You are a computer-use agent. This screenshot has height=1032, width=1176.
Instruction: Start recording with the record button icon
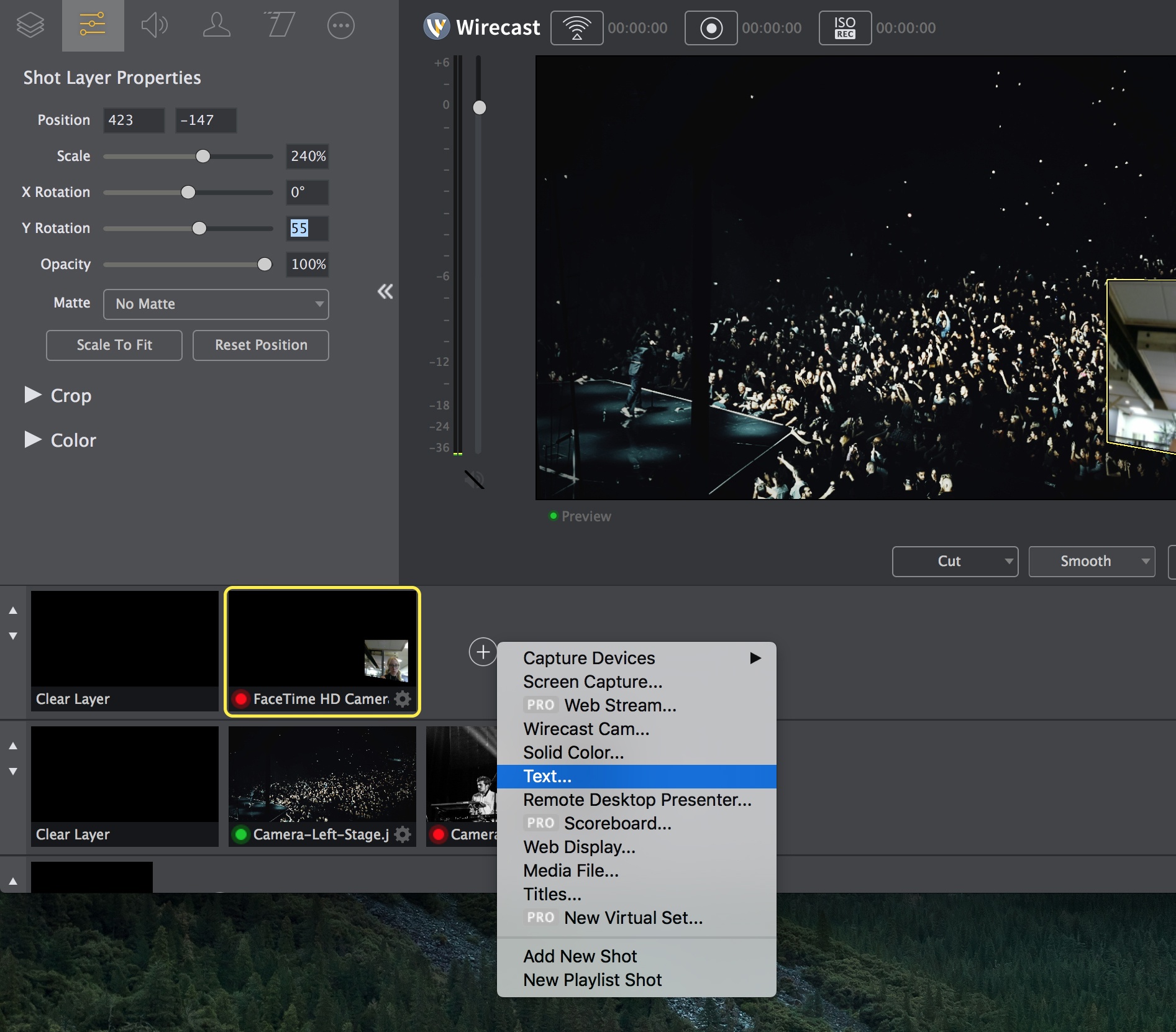point(710,27)
